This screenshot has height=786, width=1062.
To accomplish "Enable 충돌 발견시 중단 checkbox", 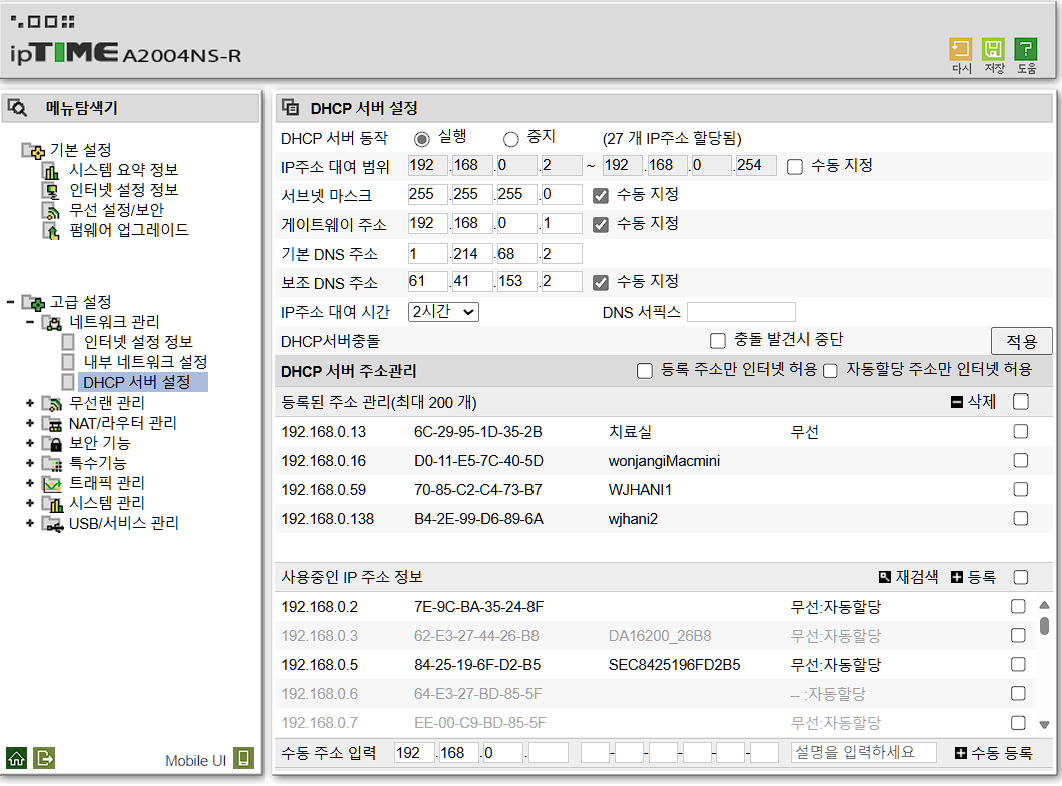I will pos(717,340).
